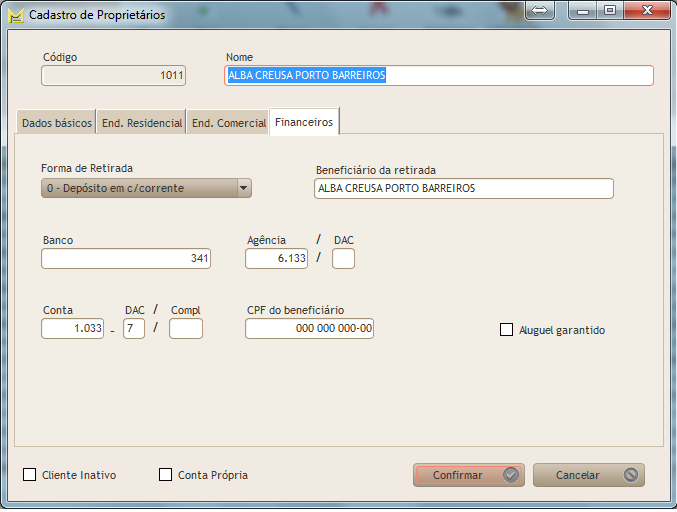Check the Cliente Inativo box
The height and width of the screenshot is (512, 677).
[x=29, y=475]
